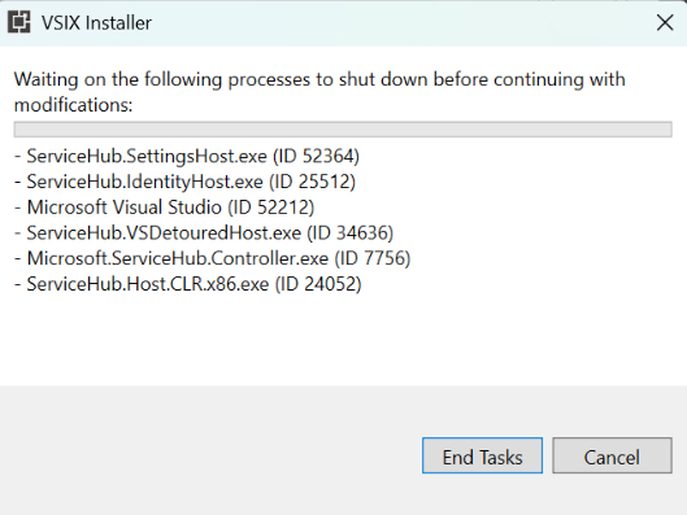Screen dimensions: 687x515
Task: Click the 'Waiting on the following processes' message
Action: click(x=319, y=92)
